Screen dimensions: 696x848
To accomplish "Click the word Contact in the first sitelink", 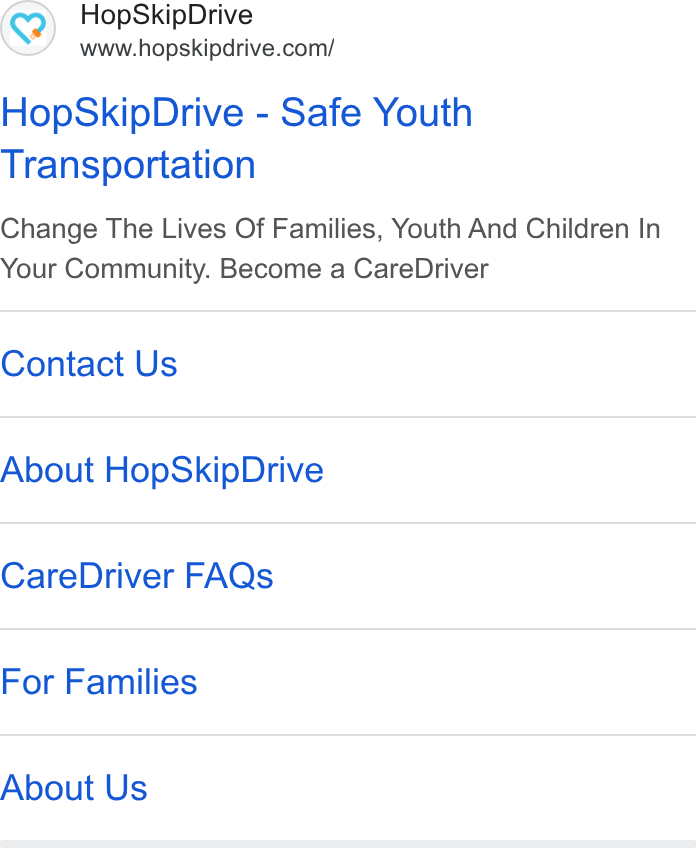I will (x=63, y=363).
